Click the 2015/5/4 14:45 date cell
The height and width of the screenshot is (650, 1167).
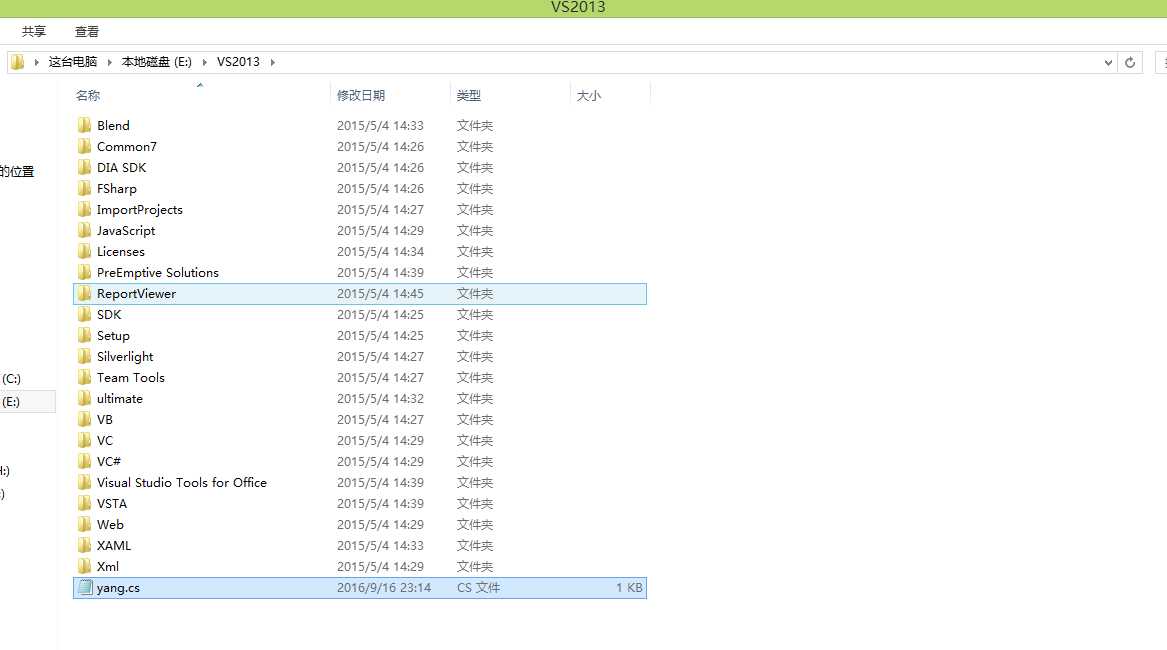click(380, 293)
